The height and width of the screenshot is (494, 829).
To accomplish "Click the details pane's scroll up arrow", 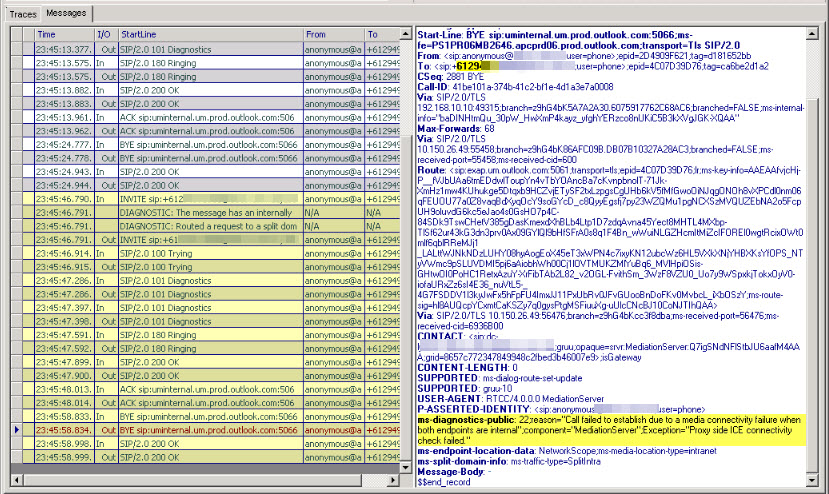I will point(812,34).
